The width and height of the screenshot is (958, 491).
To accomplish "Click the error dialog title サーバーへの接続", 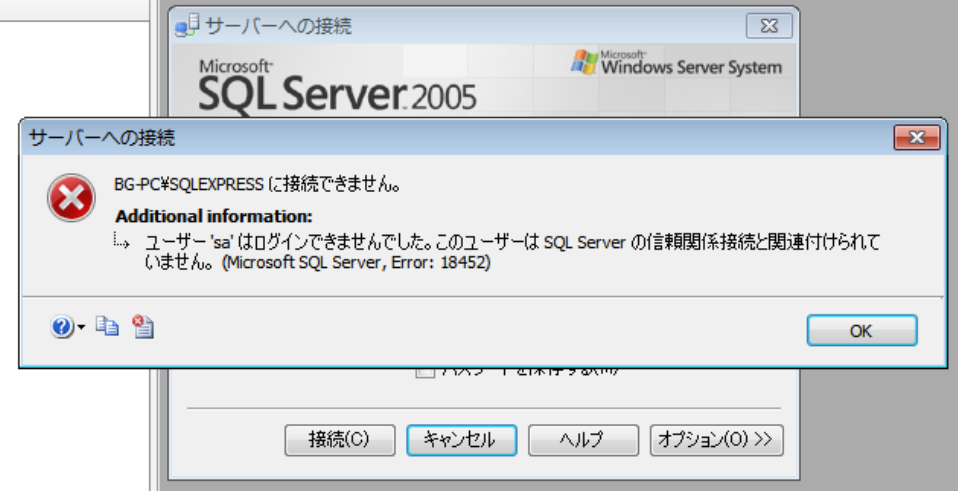I will click(102, 137).
